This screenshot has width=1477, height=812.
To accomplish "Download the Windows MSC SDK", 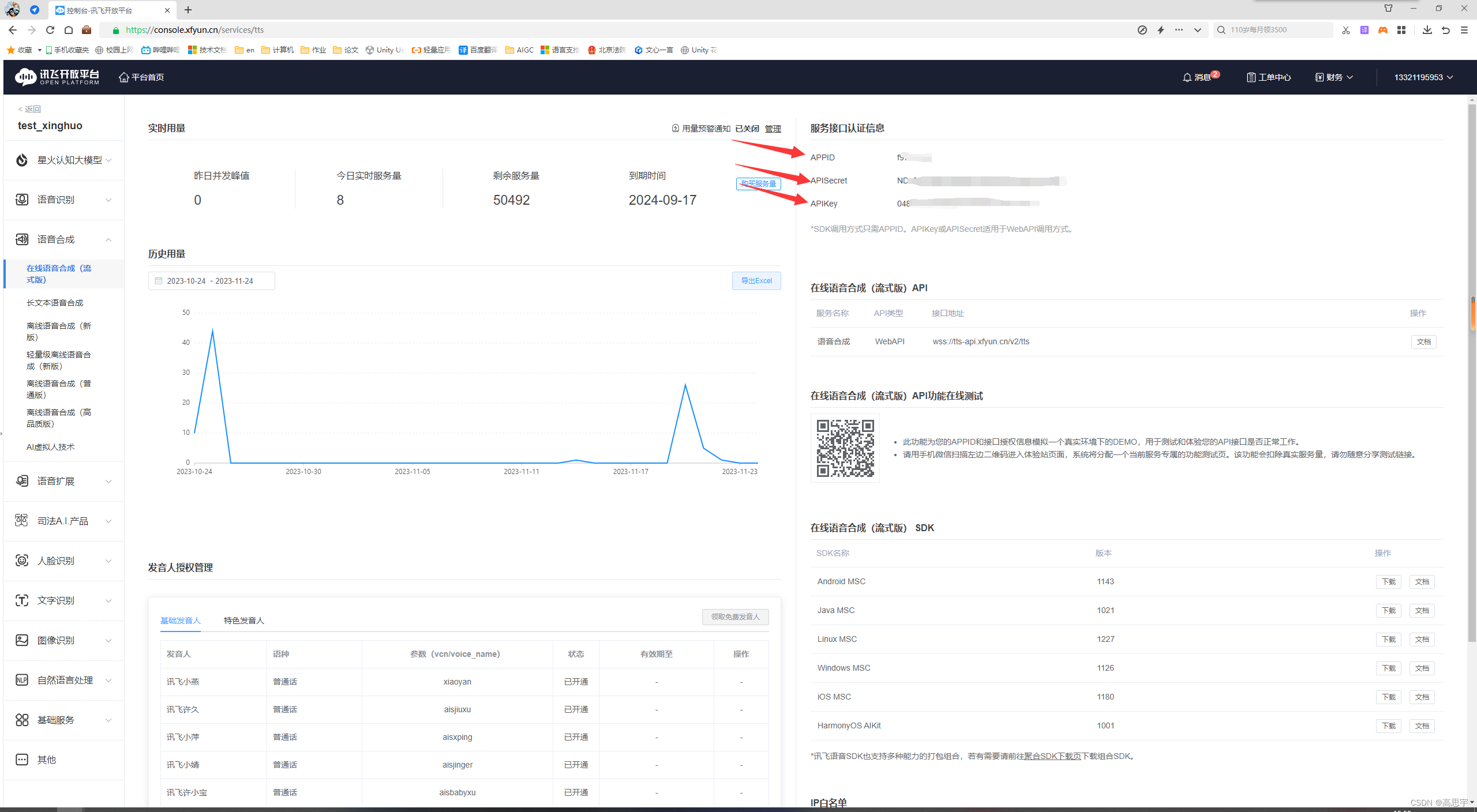I will coord(1388,668).
